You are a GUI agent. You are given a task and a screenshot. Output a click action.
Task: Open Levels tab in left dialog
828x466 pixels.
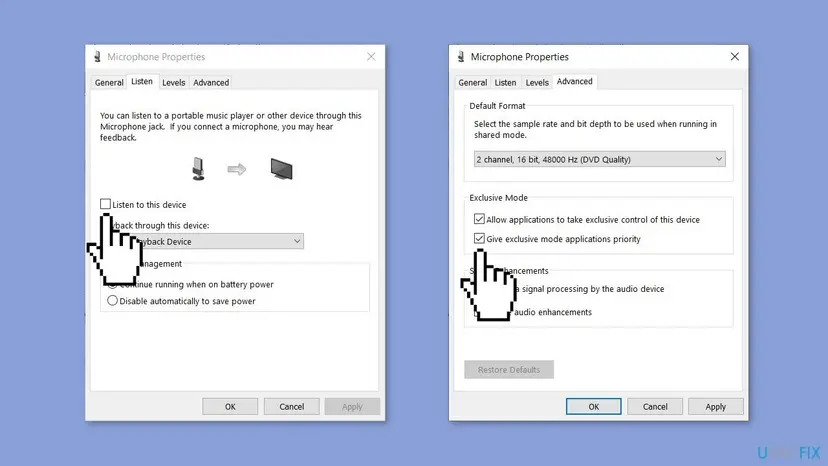point(173,82)
